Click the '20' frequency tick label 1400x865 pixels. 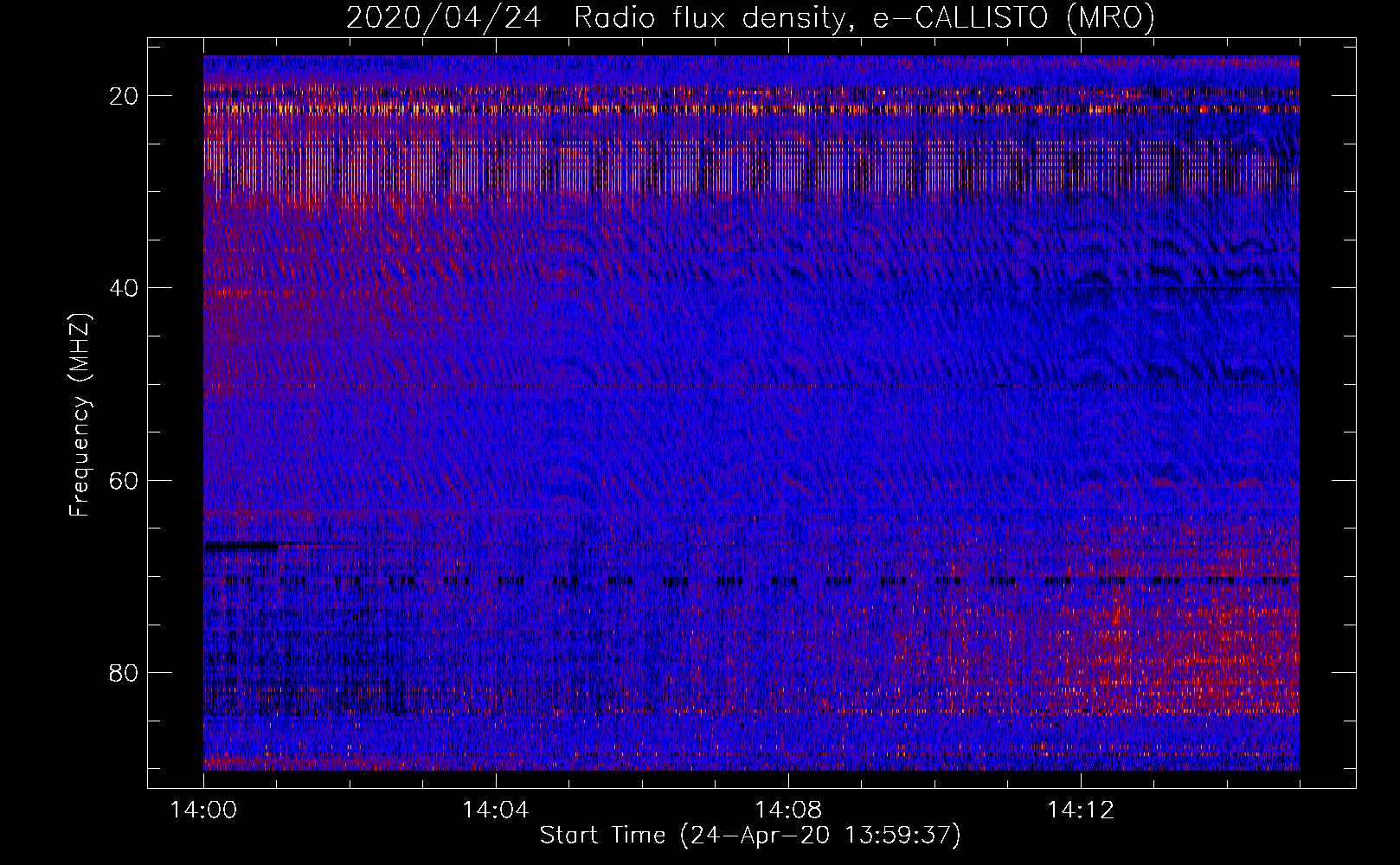click(124, 96)
